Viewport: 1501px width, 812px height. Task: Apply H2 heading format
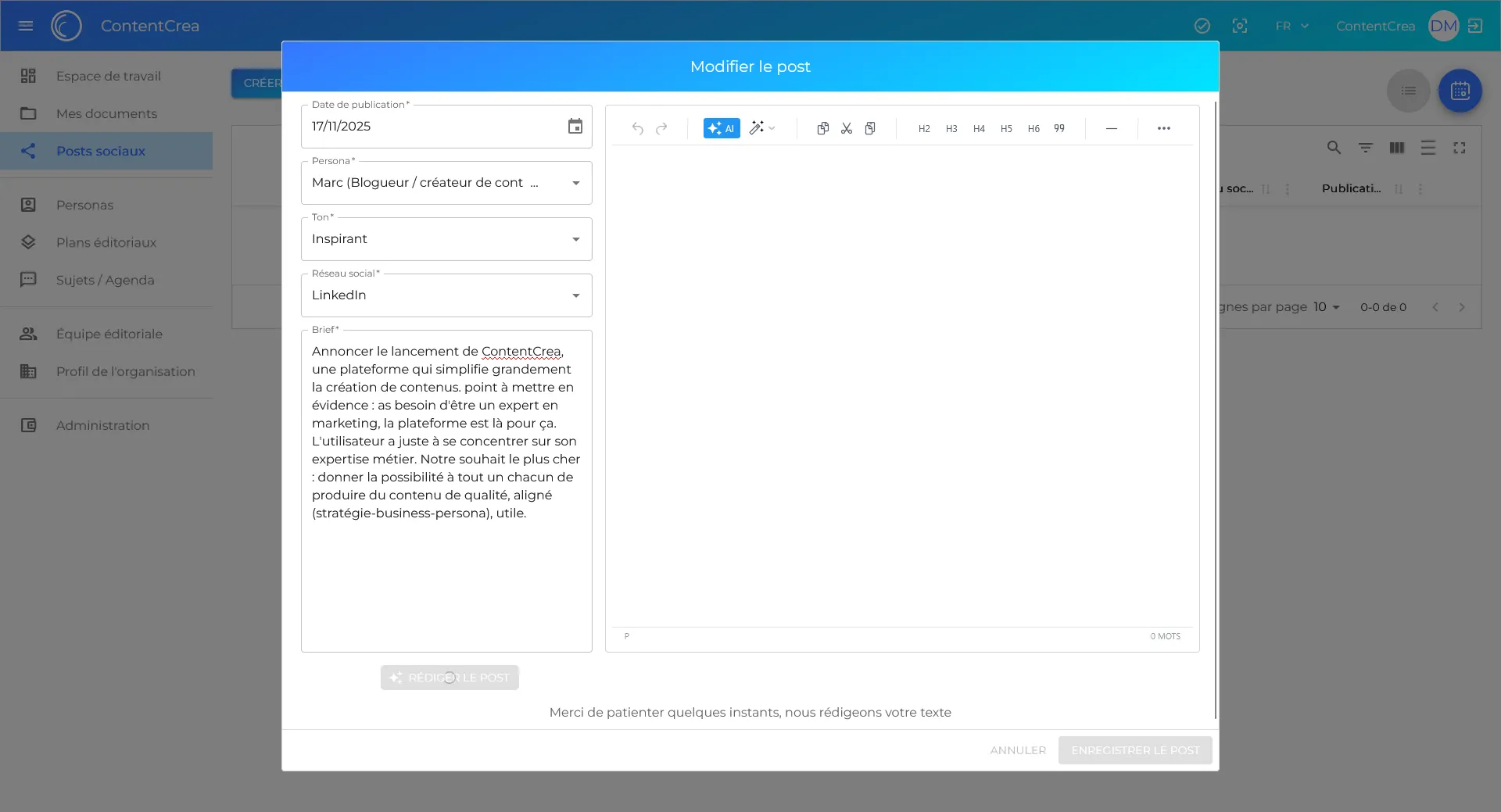924,129
